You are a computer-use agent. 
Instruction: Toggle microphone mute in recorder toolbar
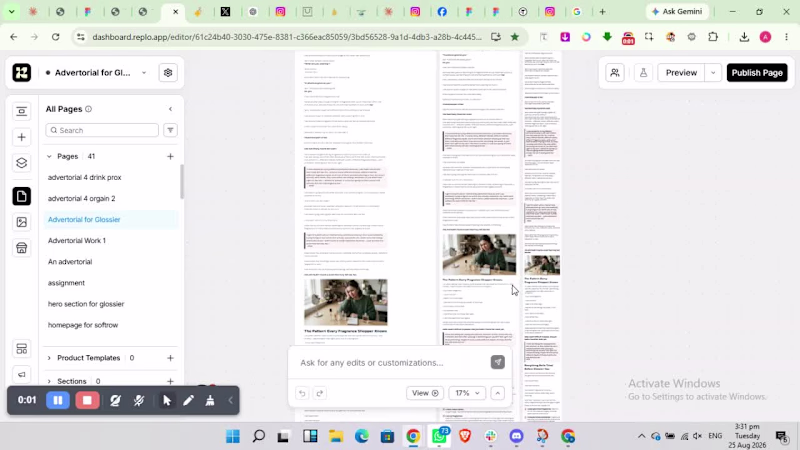tap(139, 401)
